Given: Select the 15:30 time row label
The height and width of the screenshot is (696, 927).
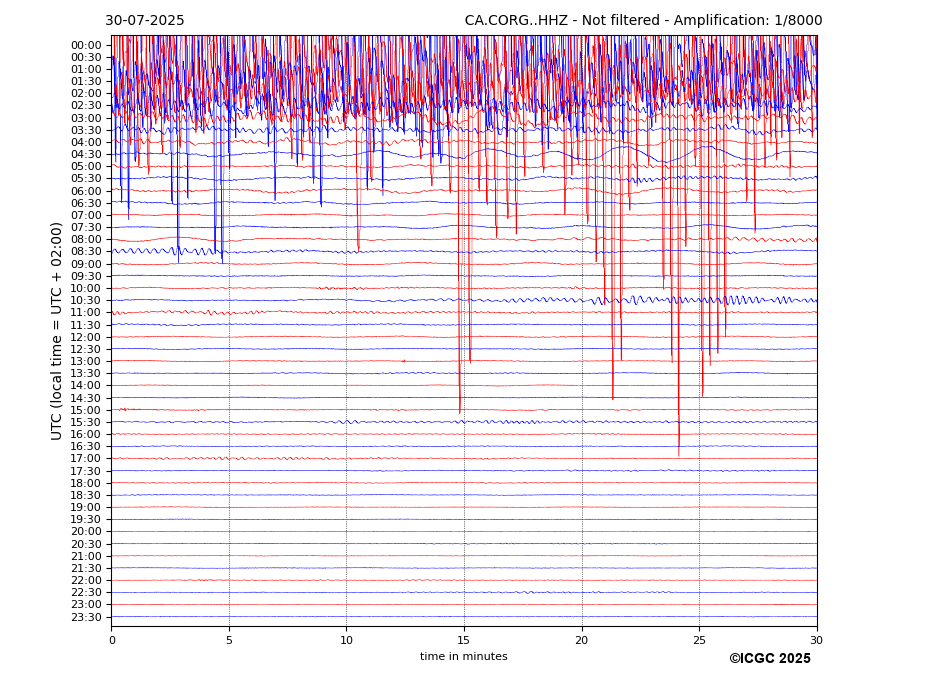Looking at the screenshot, I should (86, 423).
